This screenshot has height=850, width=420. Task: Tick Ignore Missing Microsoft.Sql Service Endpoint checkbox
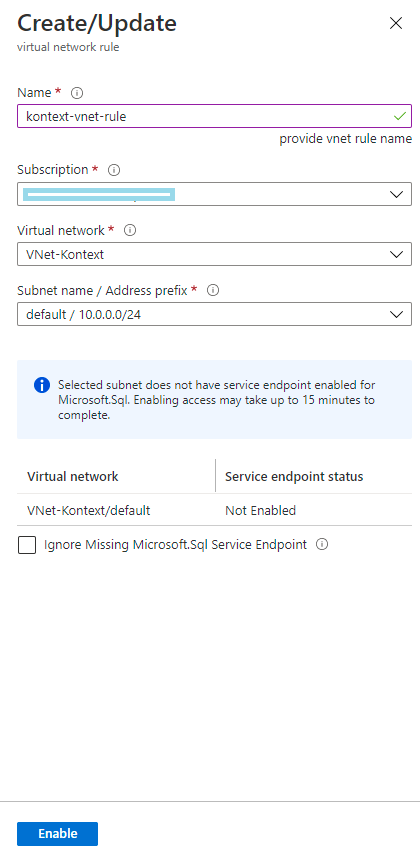(27, 545)
